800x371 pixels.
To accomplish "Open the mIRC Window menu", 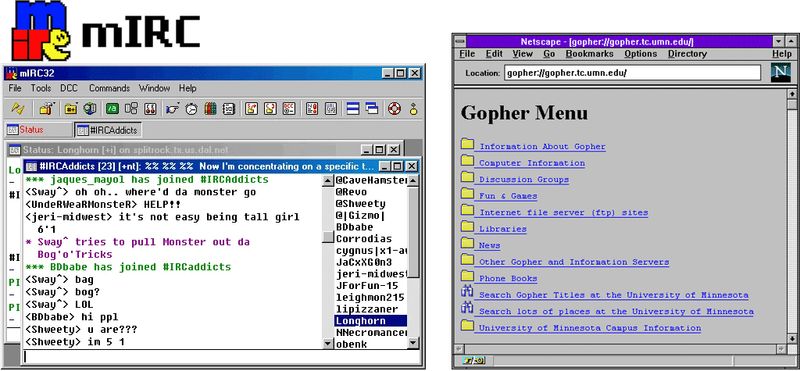I will pyautogui.click(x=155, y=88).
